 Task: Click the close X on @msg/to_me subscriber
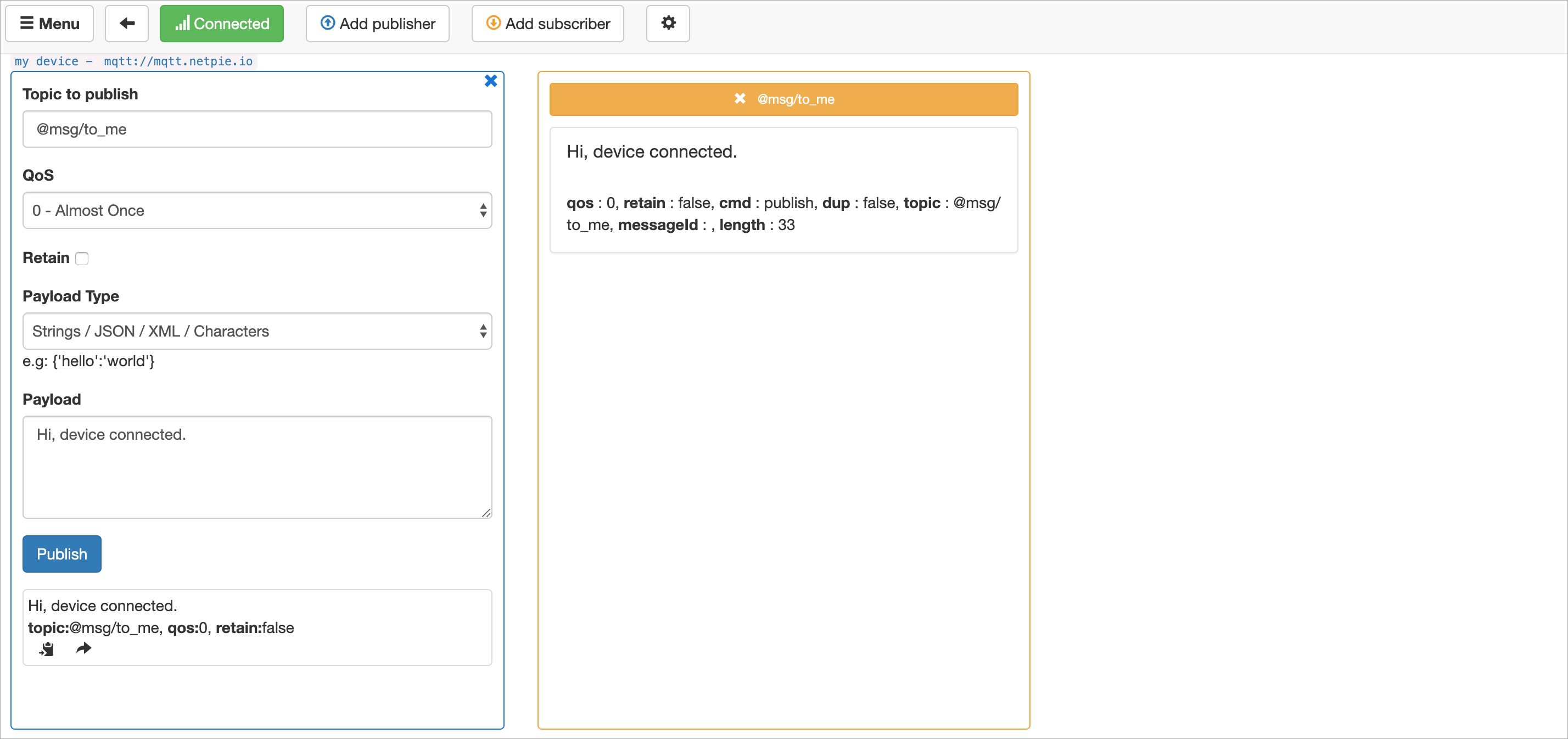(x=741, y=99)
